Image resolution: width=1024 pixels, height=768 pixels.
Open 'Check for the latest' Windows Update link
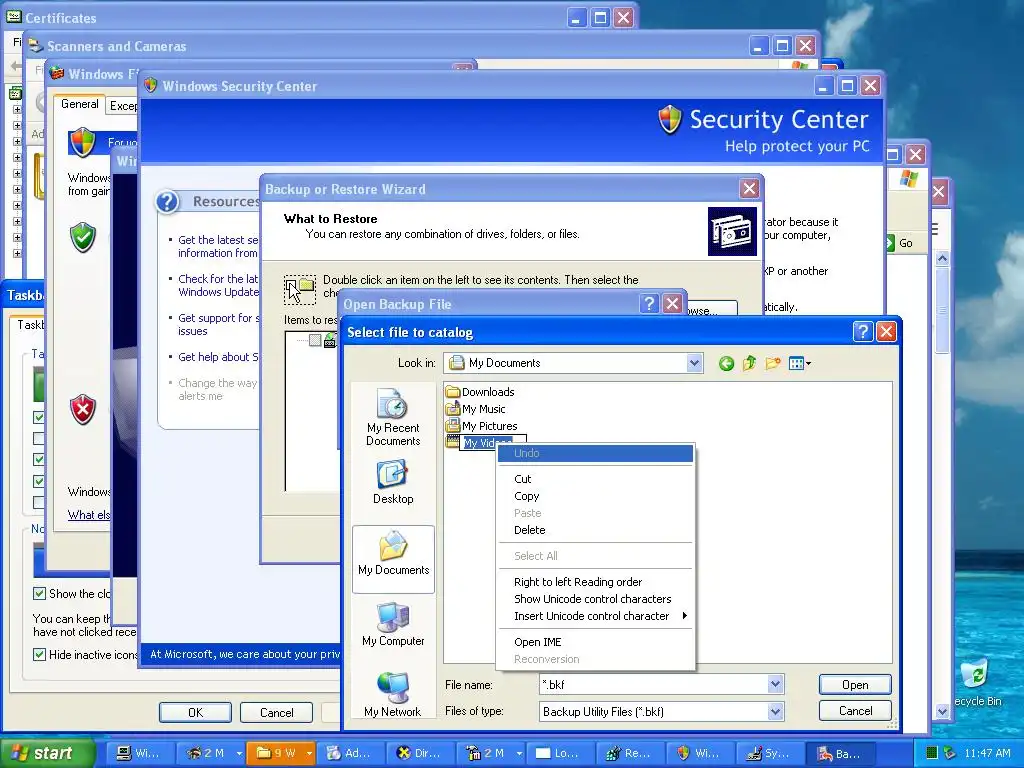[218, 285]
